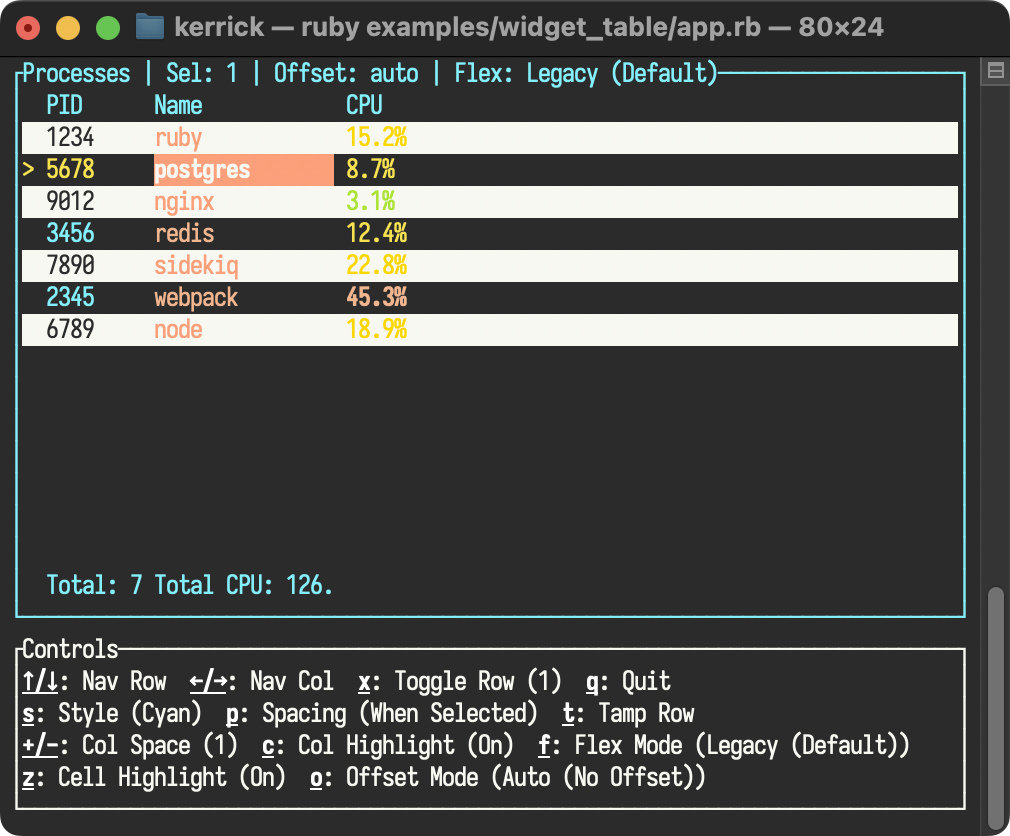Viewport: 1010px width, 836px height.
Task: Click the CPU column header
Action: coord(365,106)
